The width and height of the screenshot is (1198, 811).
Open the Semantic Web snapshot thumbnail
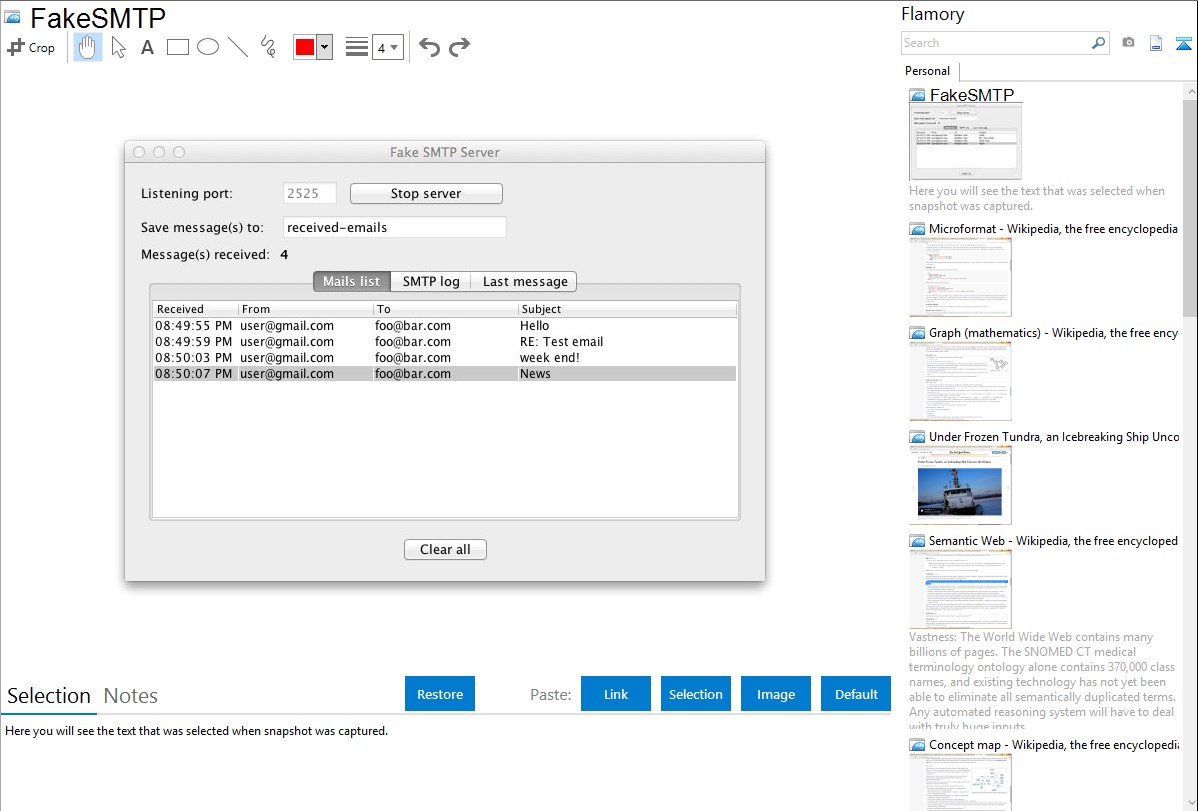[x=960, y=589]
